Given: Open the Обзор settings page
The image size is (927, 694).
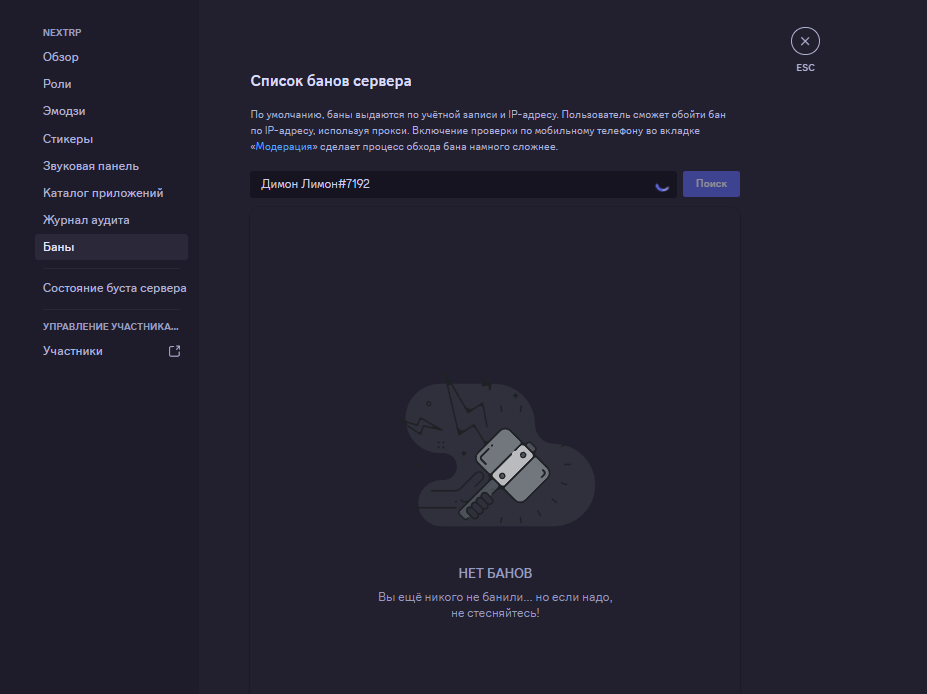Looking at the screenshot, I should (x=61, y=57).
